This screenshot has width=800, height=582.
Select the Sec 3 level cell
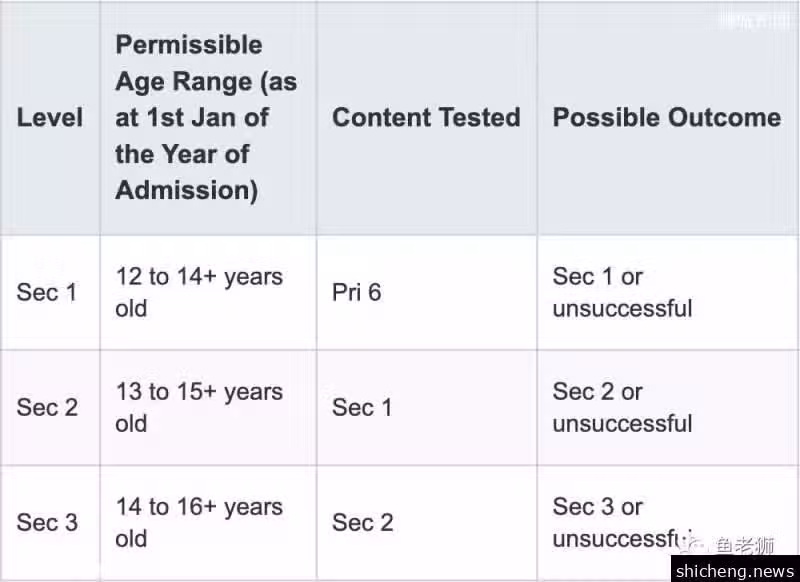point(50,523)
